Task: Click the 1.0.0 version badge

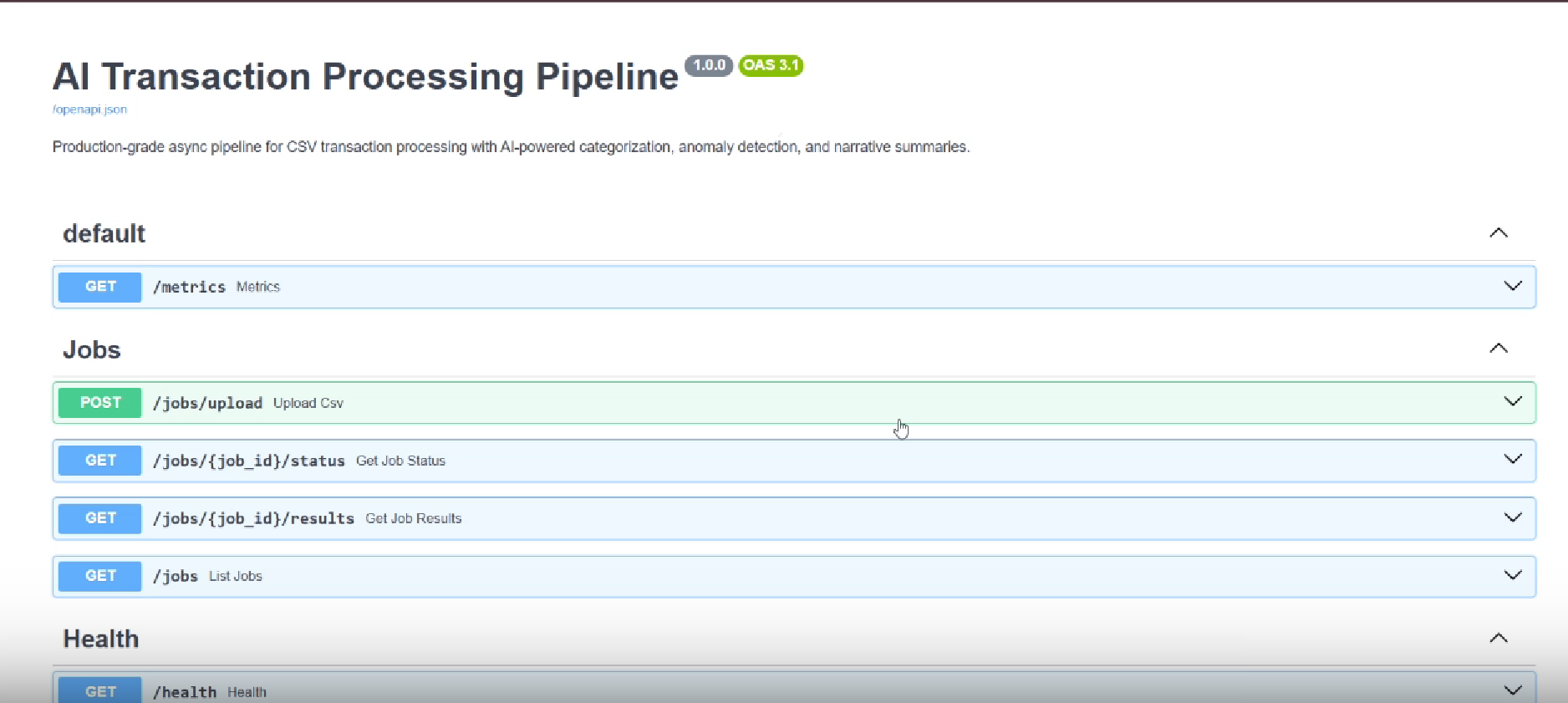Action: click(709, 65)
